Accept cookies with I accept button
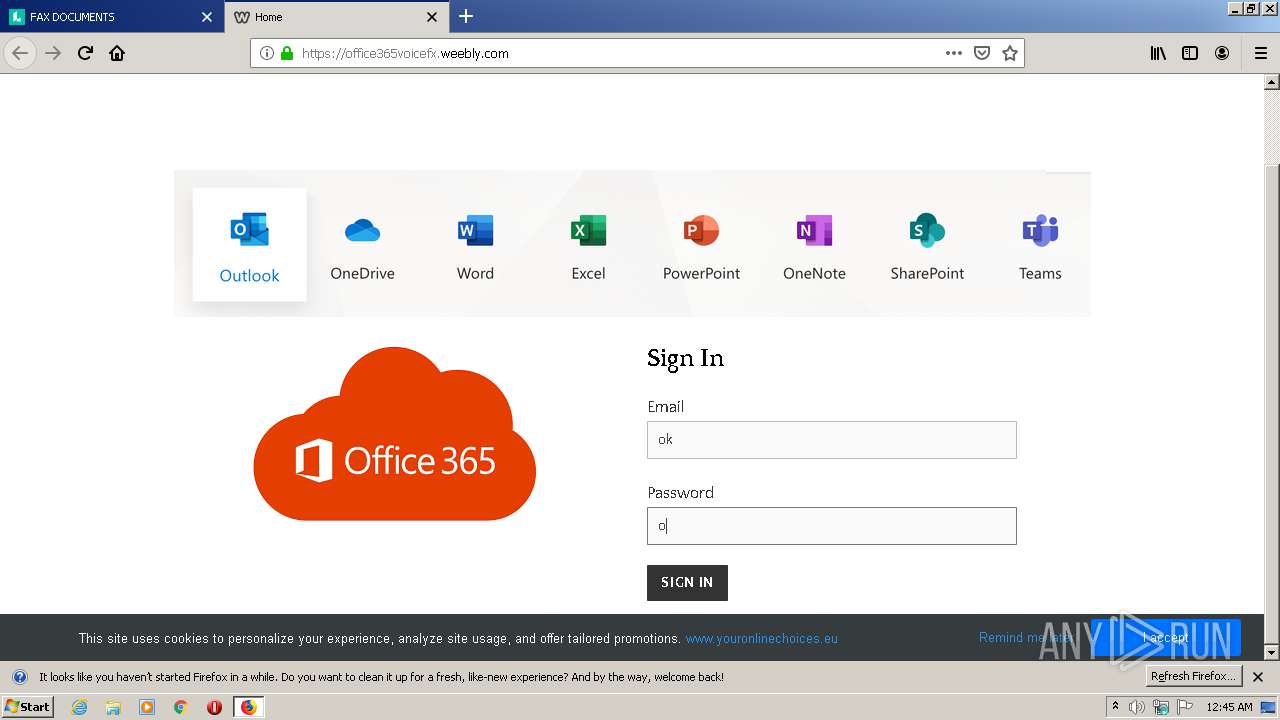 coord(1166,638)
